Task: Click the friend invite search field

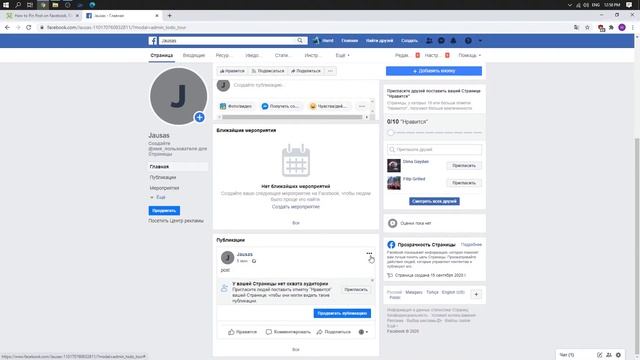Action: tap(434, 149)
